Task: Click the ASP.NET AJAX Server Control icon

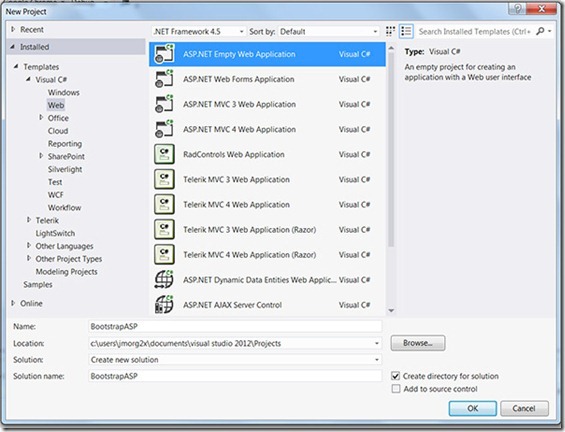Action: pyautogui.click(x=164, y=304)
